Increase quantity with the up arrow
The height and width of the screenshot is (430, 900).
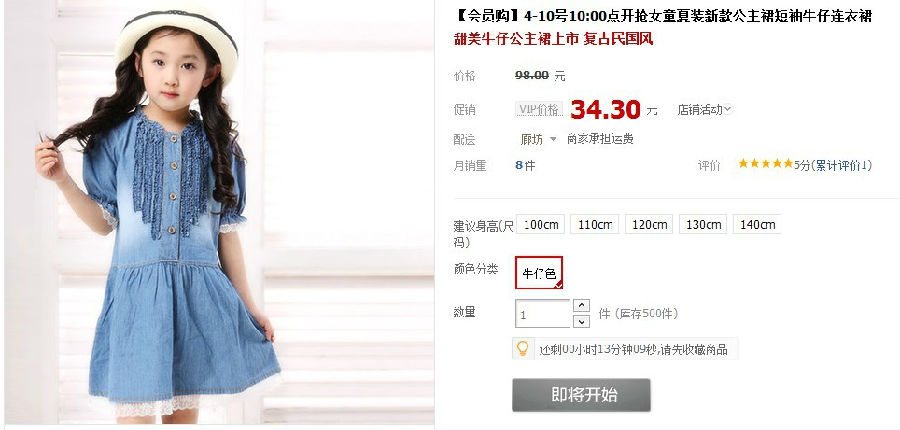point(582,305)
